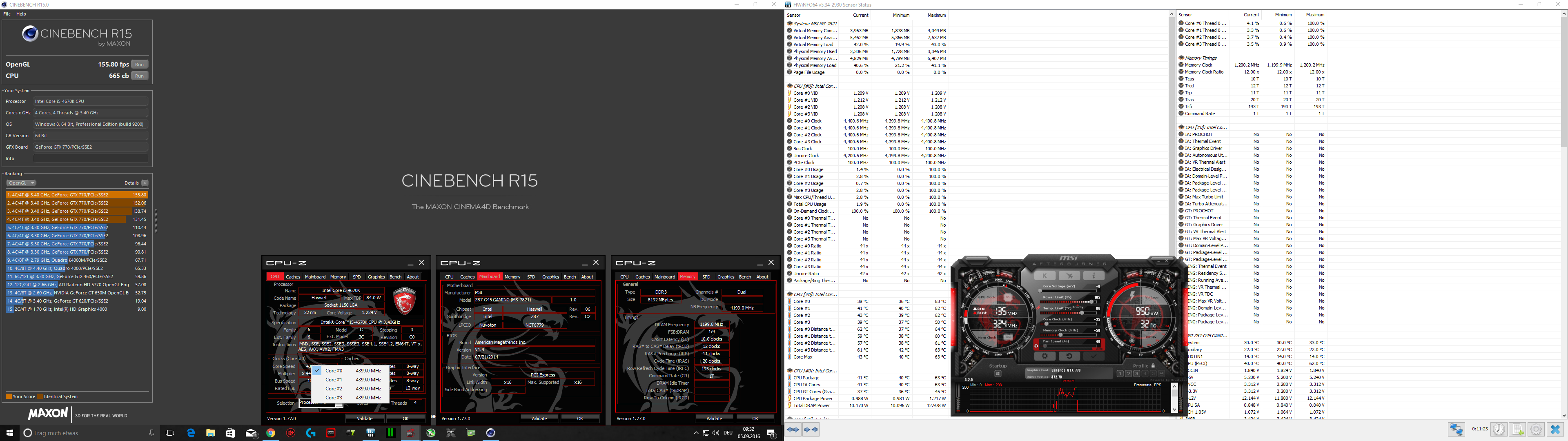Select Afterburner profile slot 3
The height and width of the screenshot is (441, 1568).
click(1136, 373)
